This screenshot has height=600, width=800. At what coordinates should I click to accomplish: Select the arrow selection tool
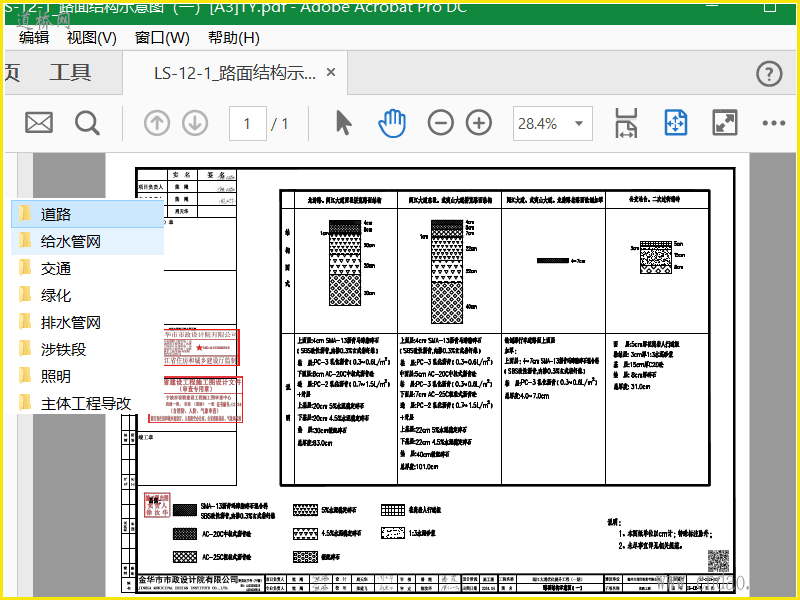pos(344,123)
